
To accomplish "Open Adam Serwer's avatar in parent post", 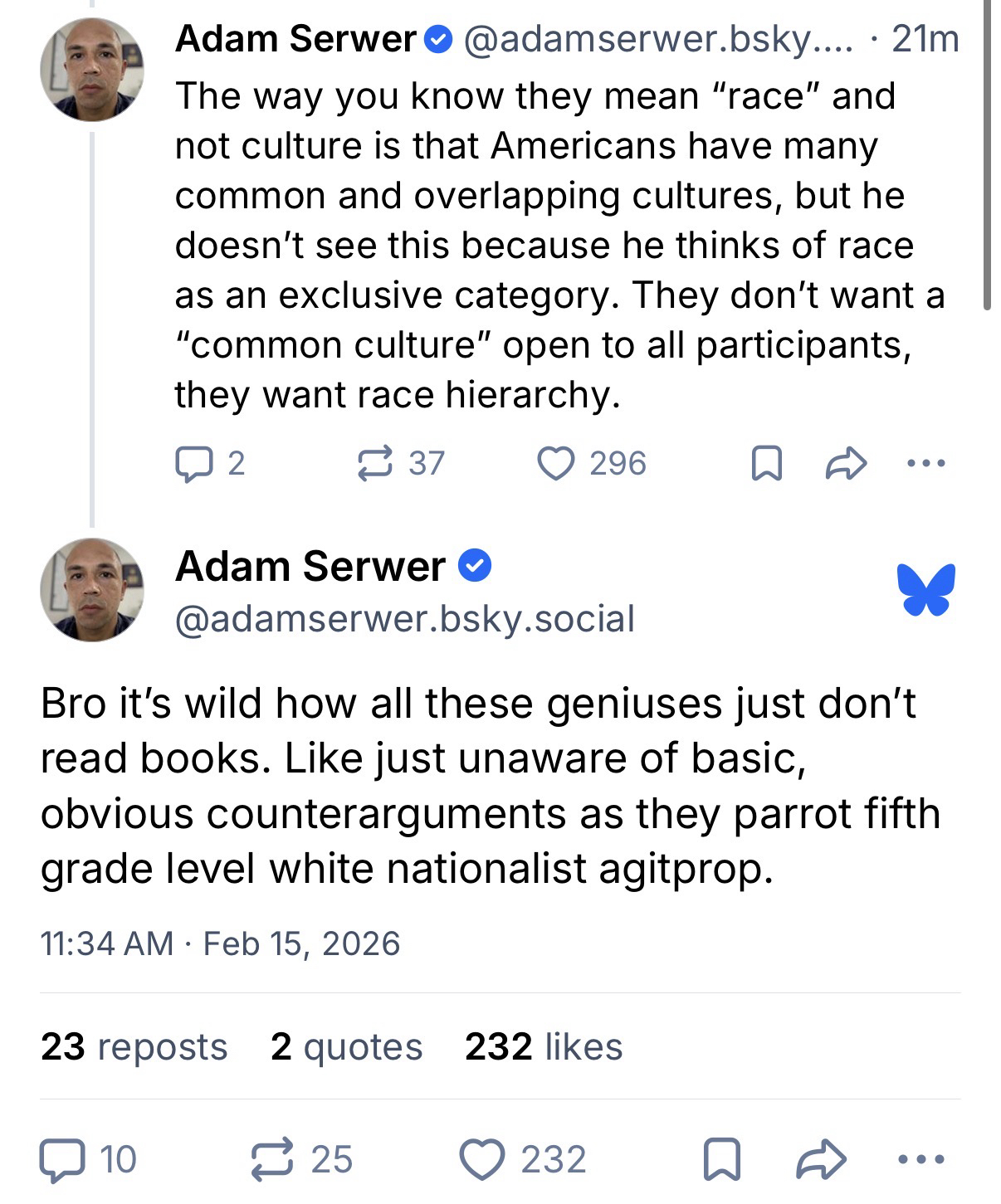I will click(92, 70).
